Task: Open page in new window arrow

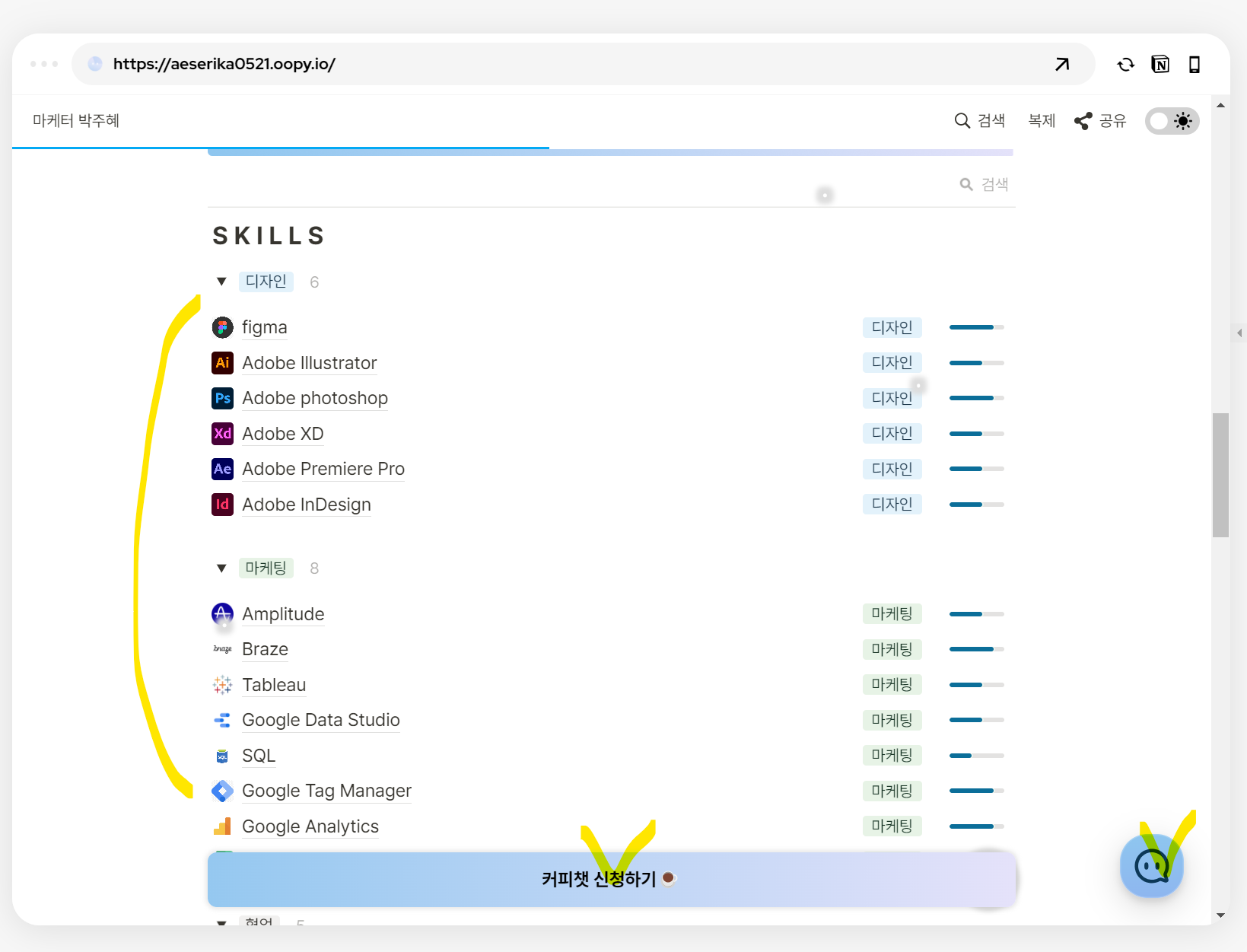Action: [1062, 65]
